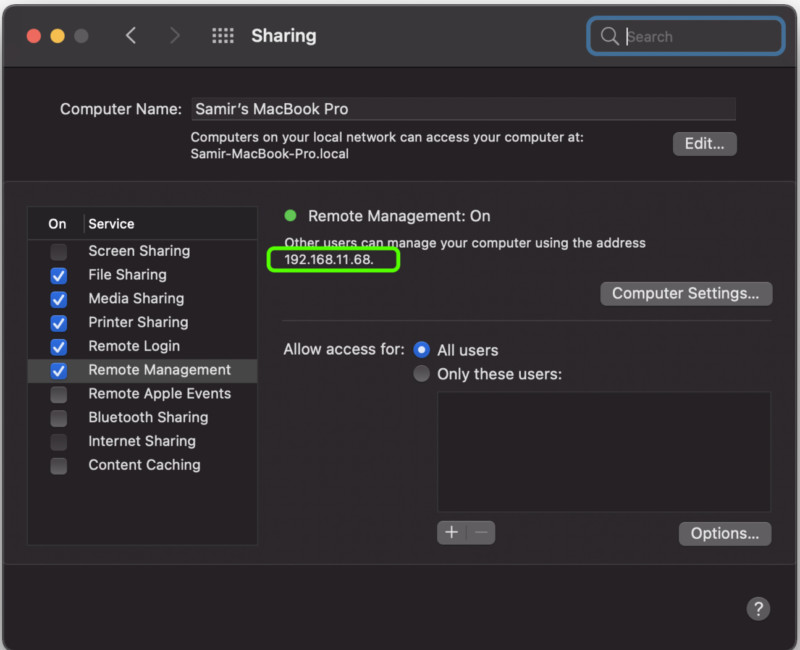Select Remote Management service row
The width and height of the screenshot is (800, 650).
[142, 370]
